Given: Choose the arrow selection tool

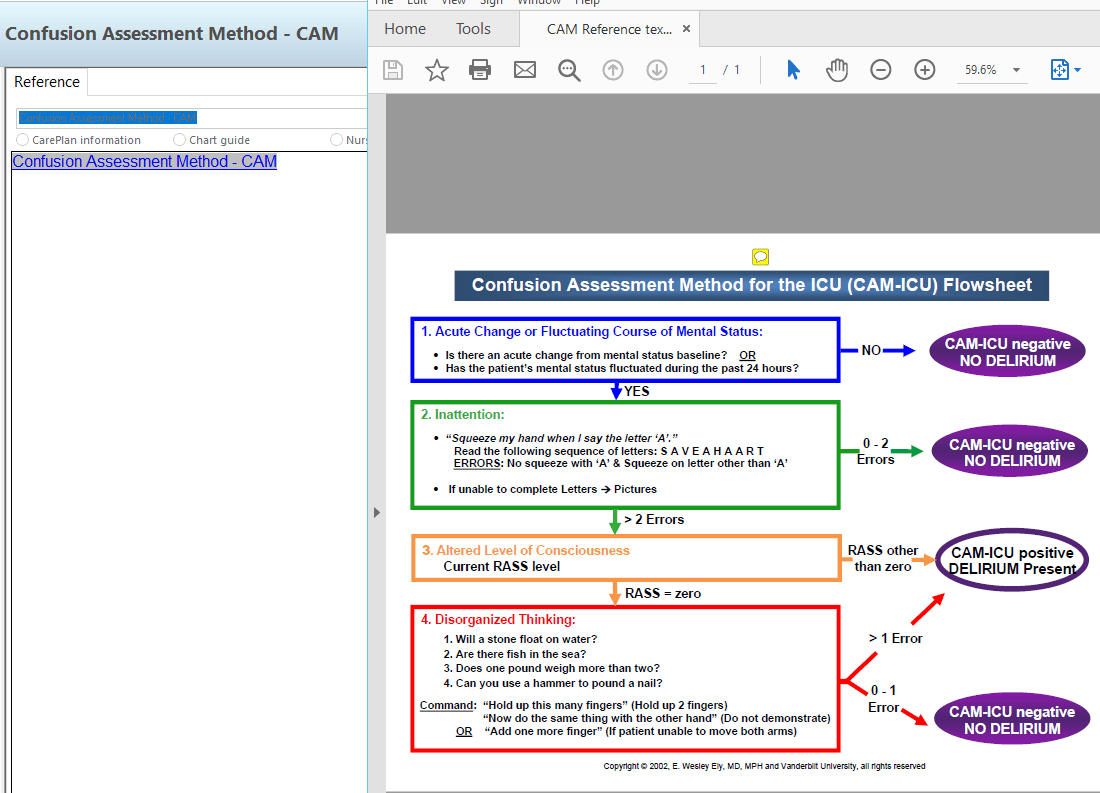Looking at the screenshot, I should coord(793,70).
